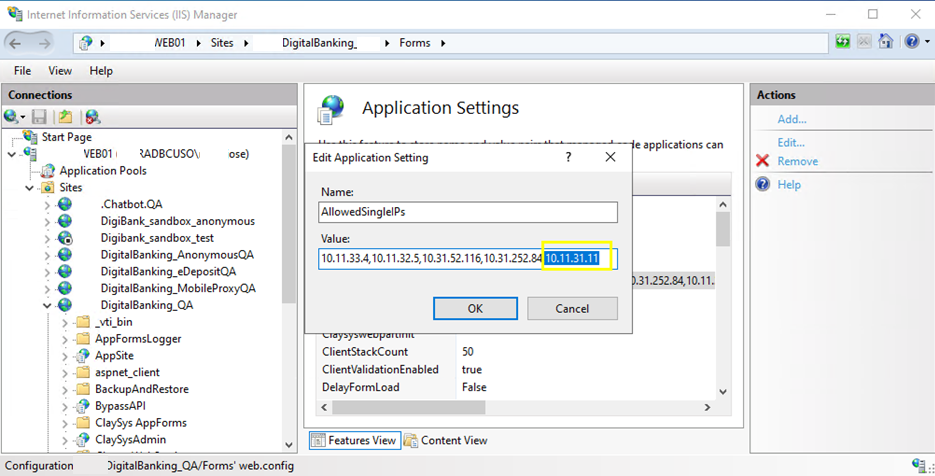Click the dialog's question mark help button
935x476 pixels.
pos(568,157)
